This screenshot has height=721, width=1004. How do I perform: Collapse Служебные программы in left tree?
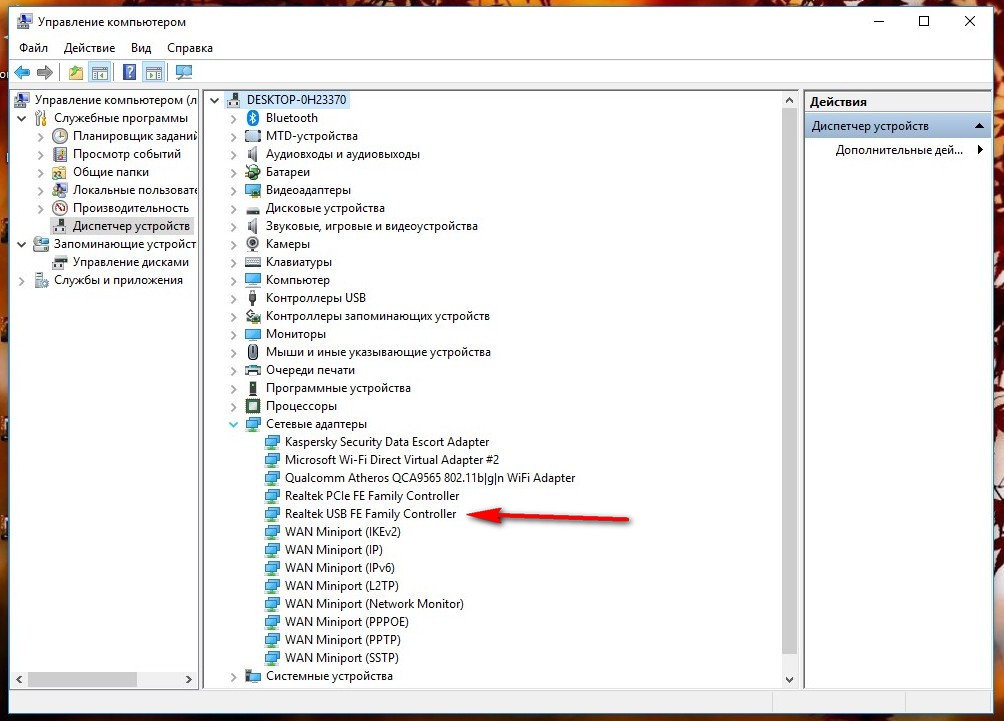pyautogui.click(x=22, y=118)
